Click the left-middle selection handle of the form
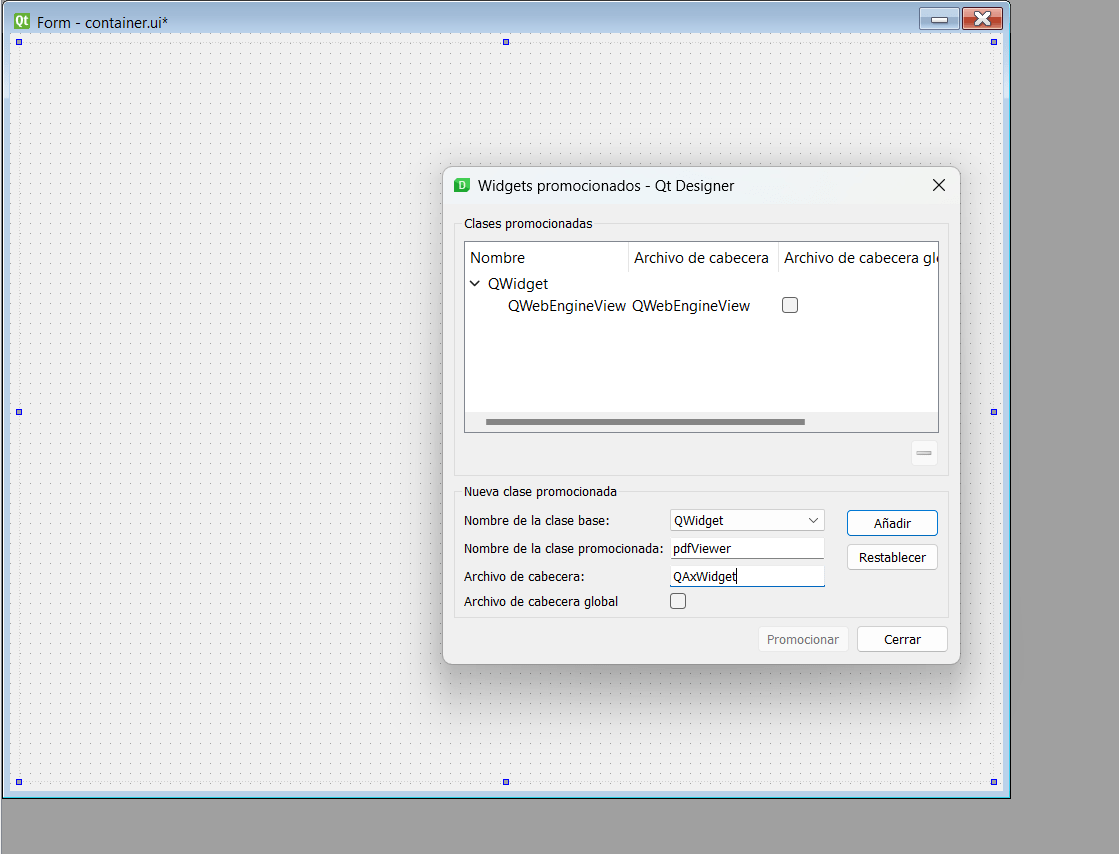 (19, 412)
